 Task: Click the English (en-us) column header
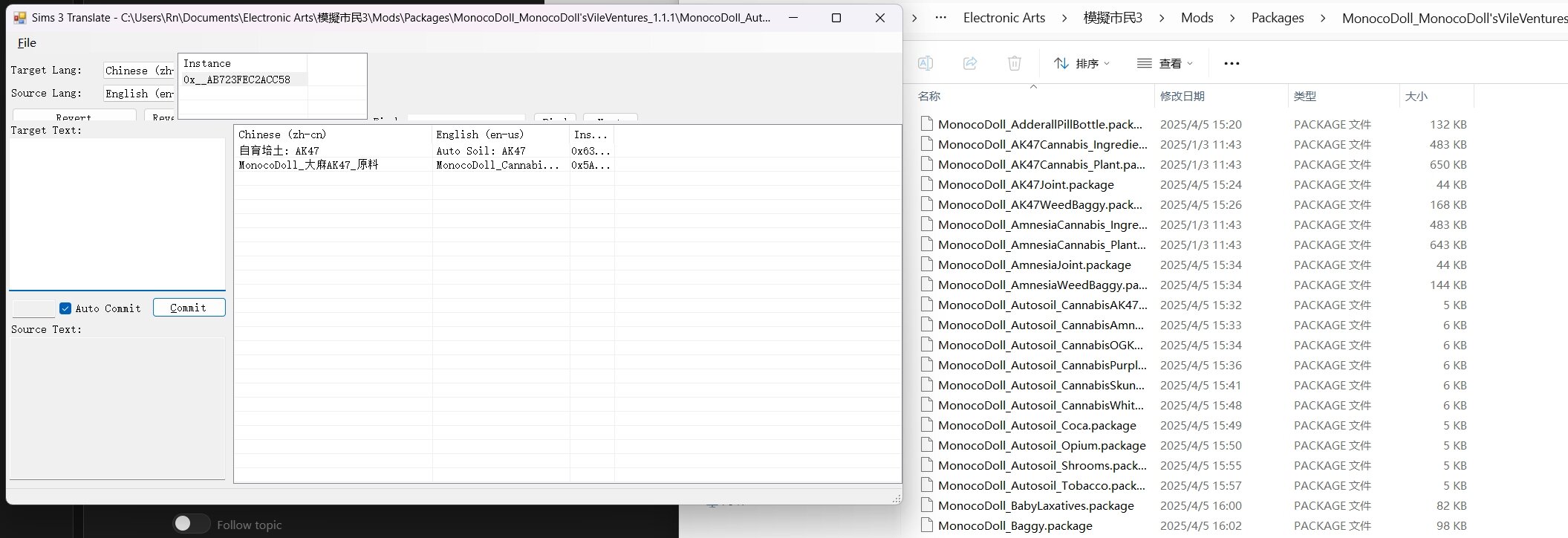(x=501, y=134)
